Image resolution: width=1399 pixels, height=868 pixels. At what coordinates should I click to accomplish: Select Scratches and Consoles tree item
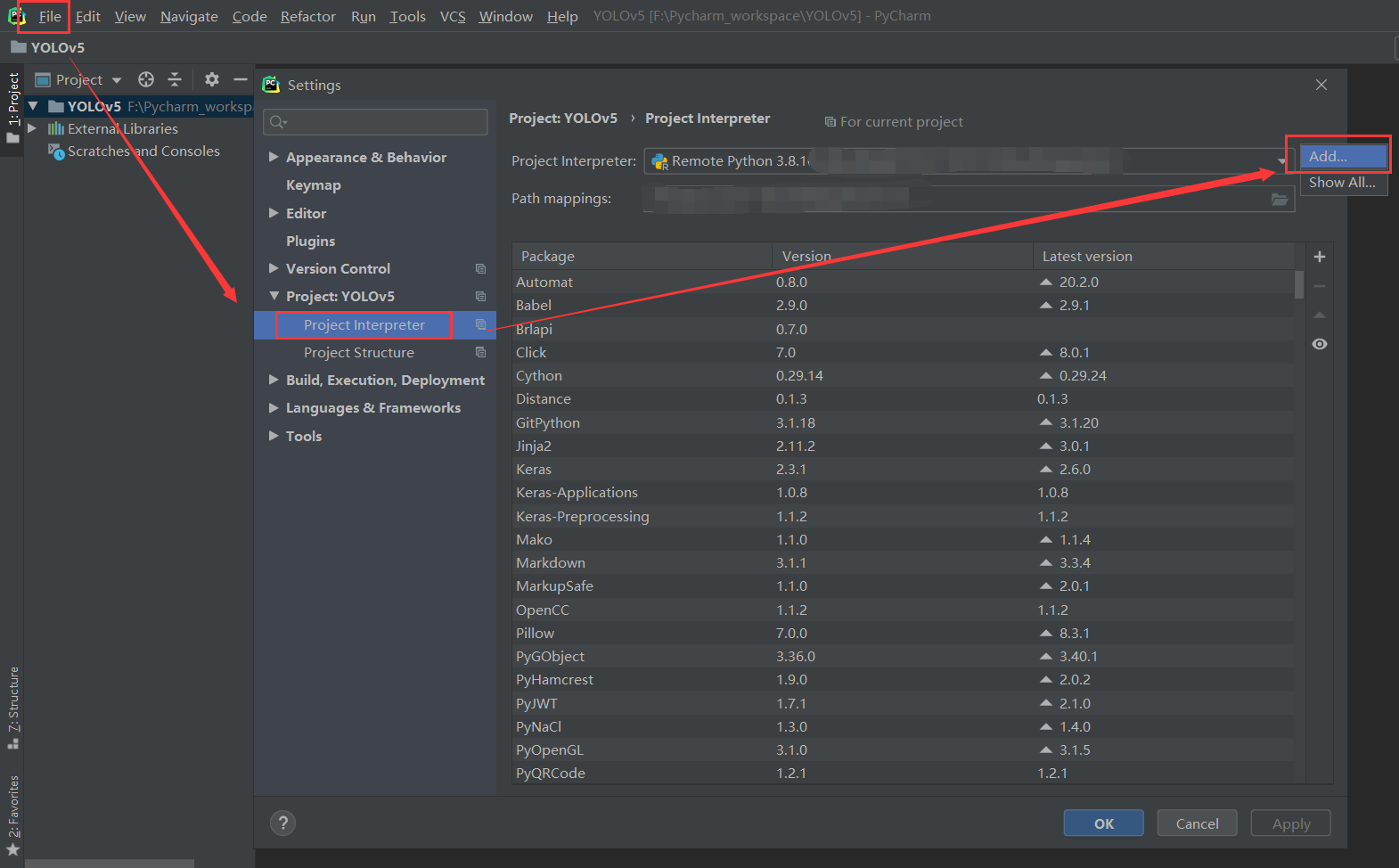tap(143, 151)
